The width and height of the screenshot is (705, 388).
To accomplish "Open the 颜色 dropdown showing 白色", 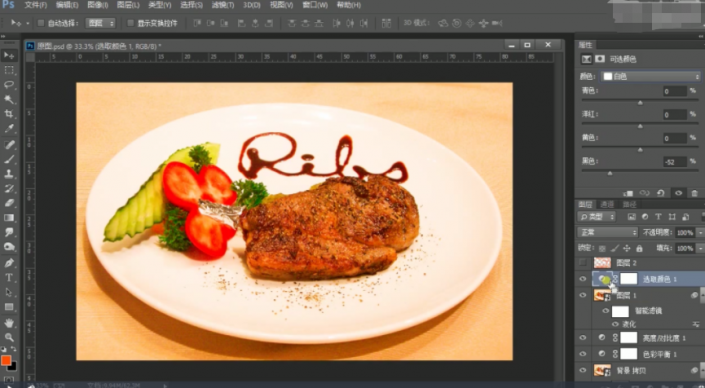I will [651, 76].
